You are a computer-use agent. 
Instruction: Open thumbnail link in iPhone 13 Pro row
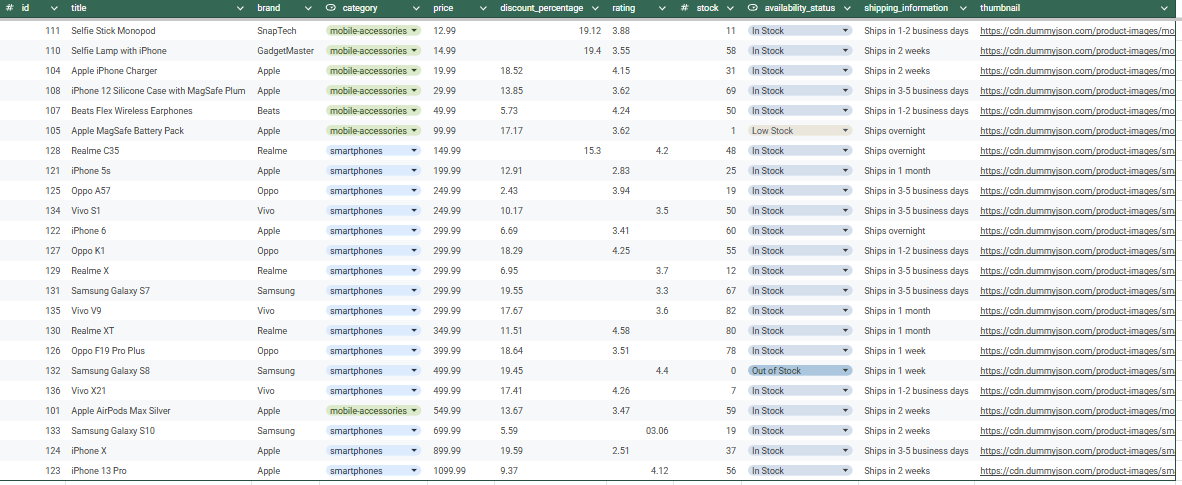[x=1077, y=471]
